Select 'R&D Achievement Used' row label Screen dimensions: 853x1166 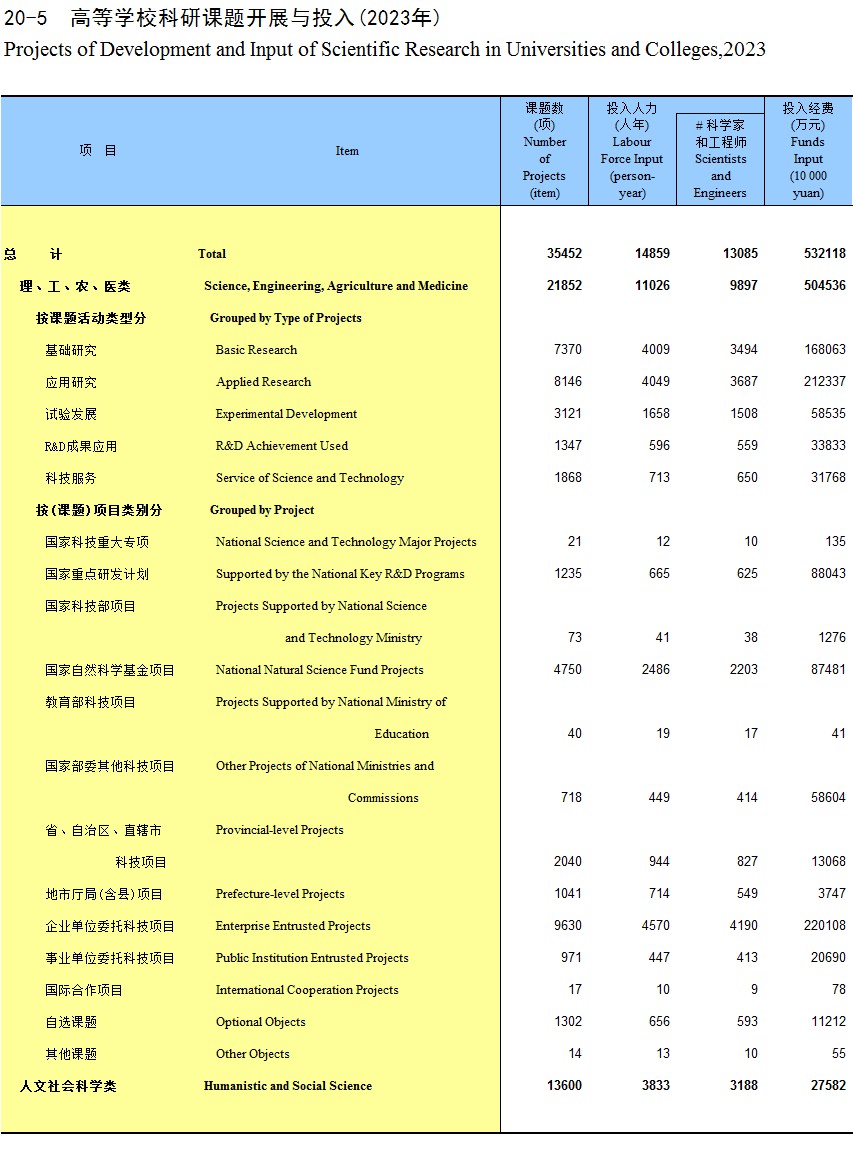click(x=282, y=445)
